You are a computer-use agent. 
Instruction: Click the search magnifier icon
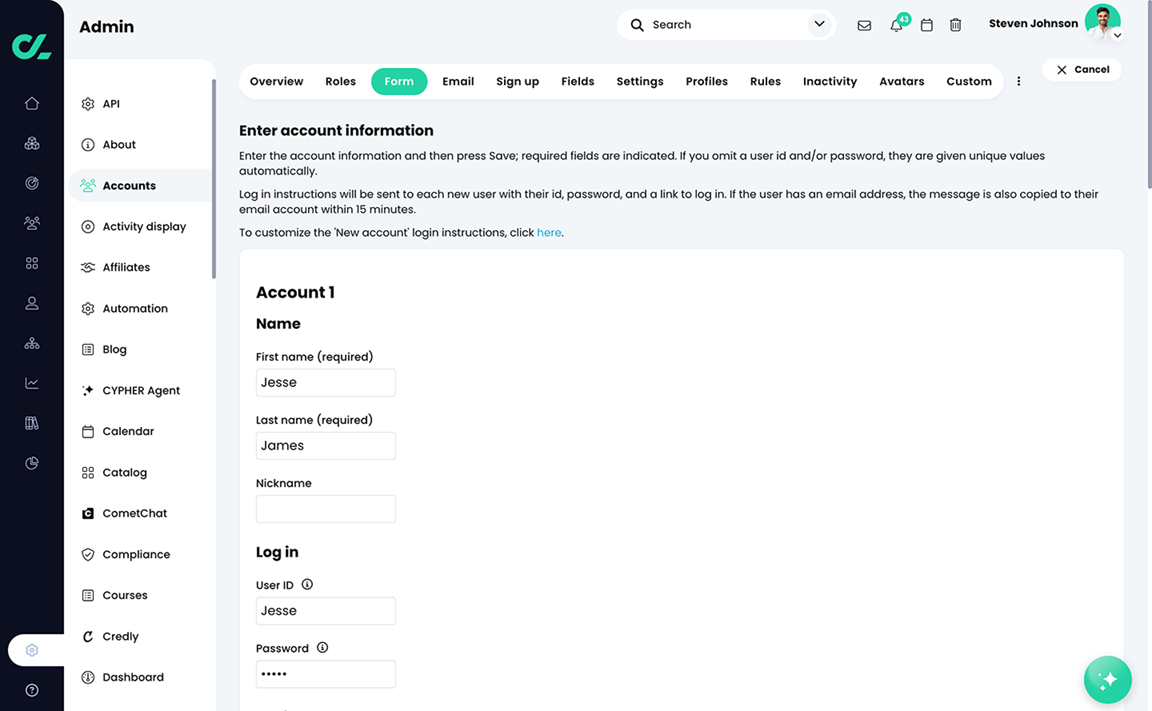(637, 25)
